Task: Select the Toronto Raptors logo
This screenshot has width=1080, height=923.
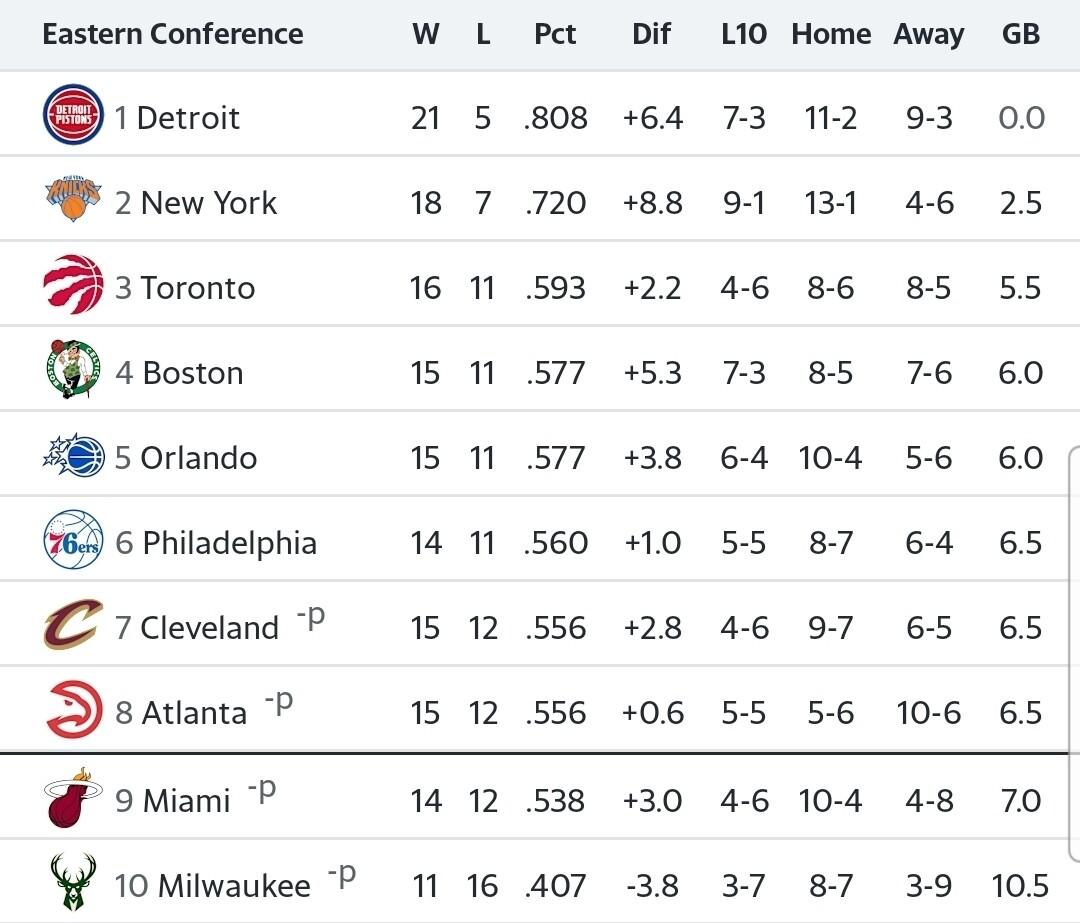Action: [73, 286]
